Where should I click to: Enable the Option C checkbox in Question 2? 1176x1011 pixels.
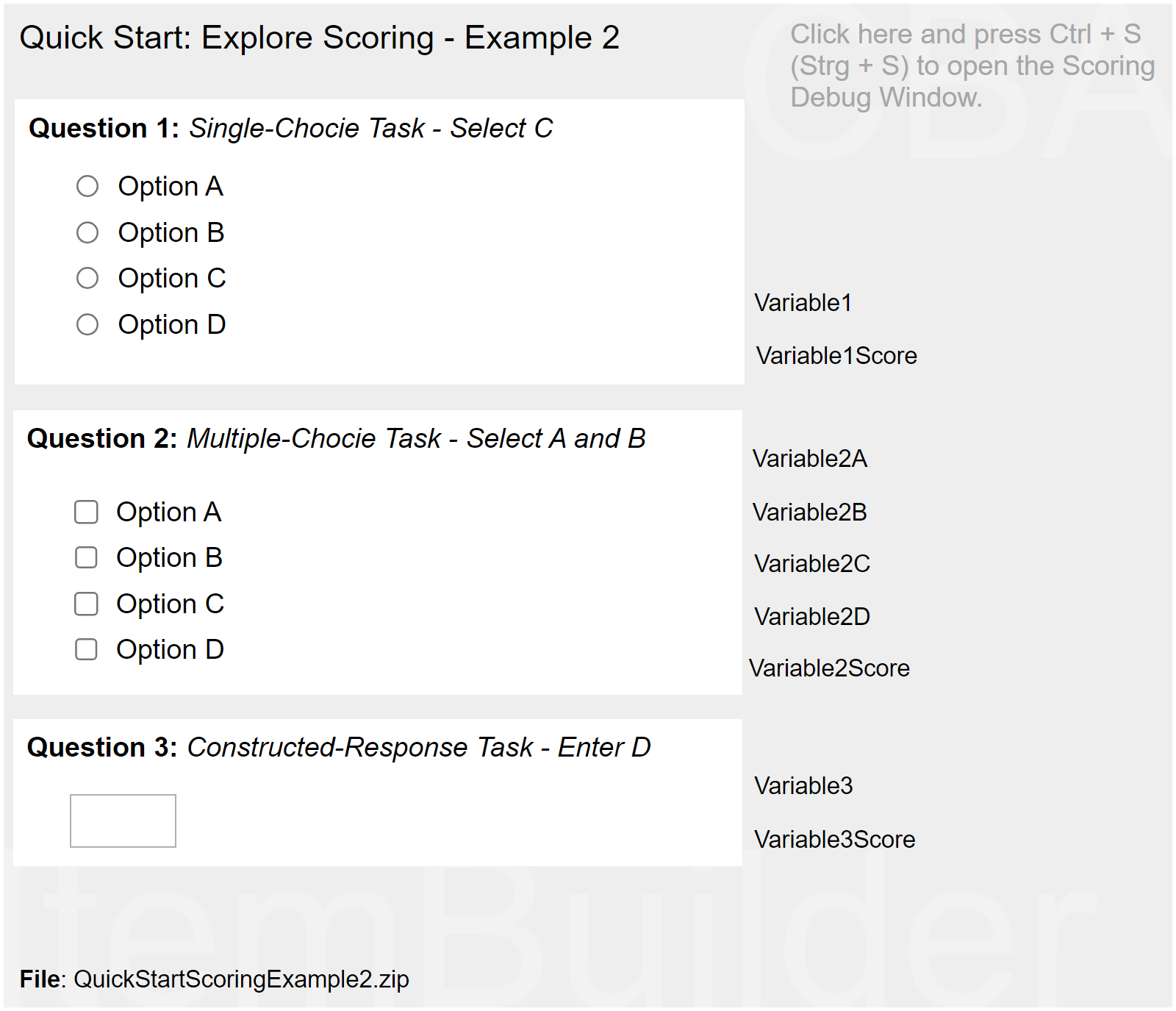86,604
